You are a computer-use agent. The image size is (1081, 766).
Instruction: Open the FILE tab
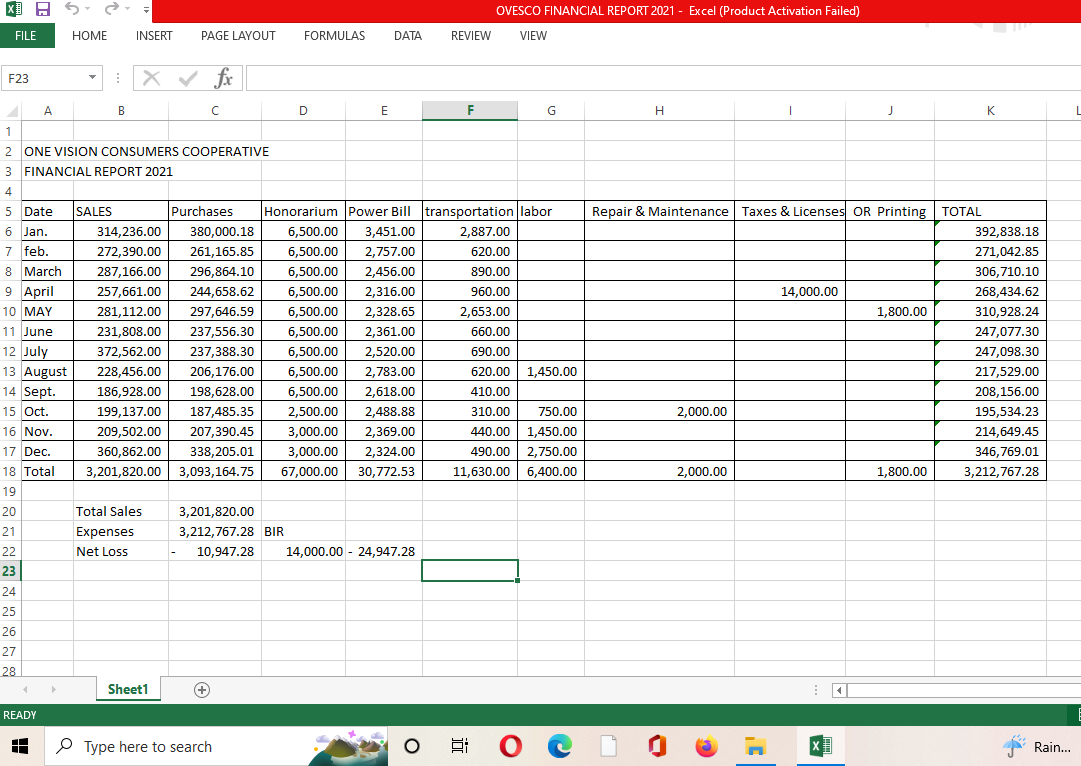coord(26,36)
